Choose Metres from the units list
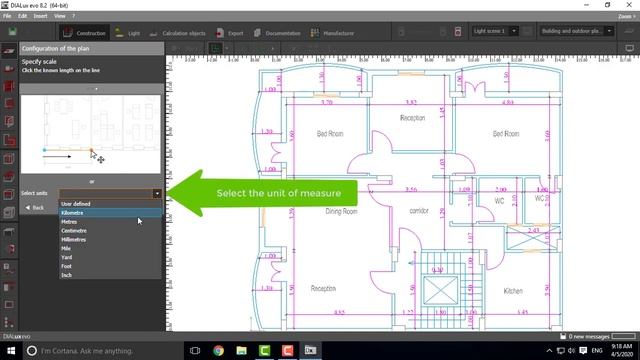This screenshot has width=640, height=360. click(x=110, y=222)
